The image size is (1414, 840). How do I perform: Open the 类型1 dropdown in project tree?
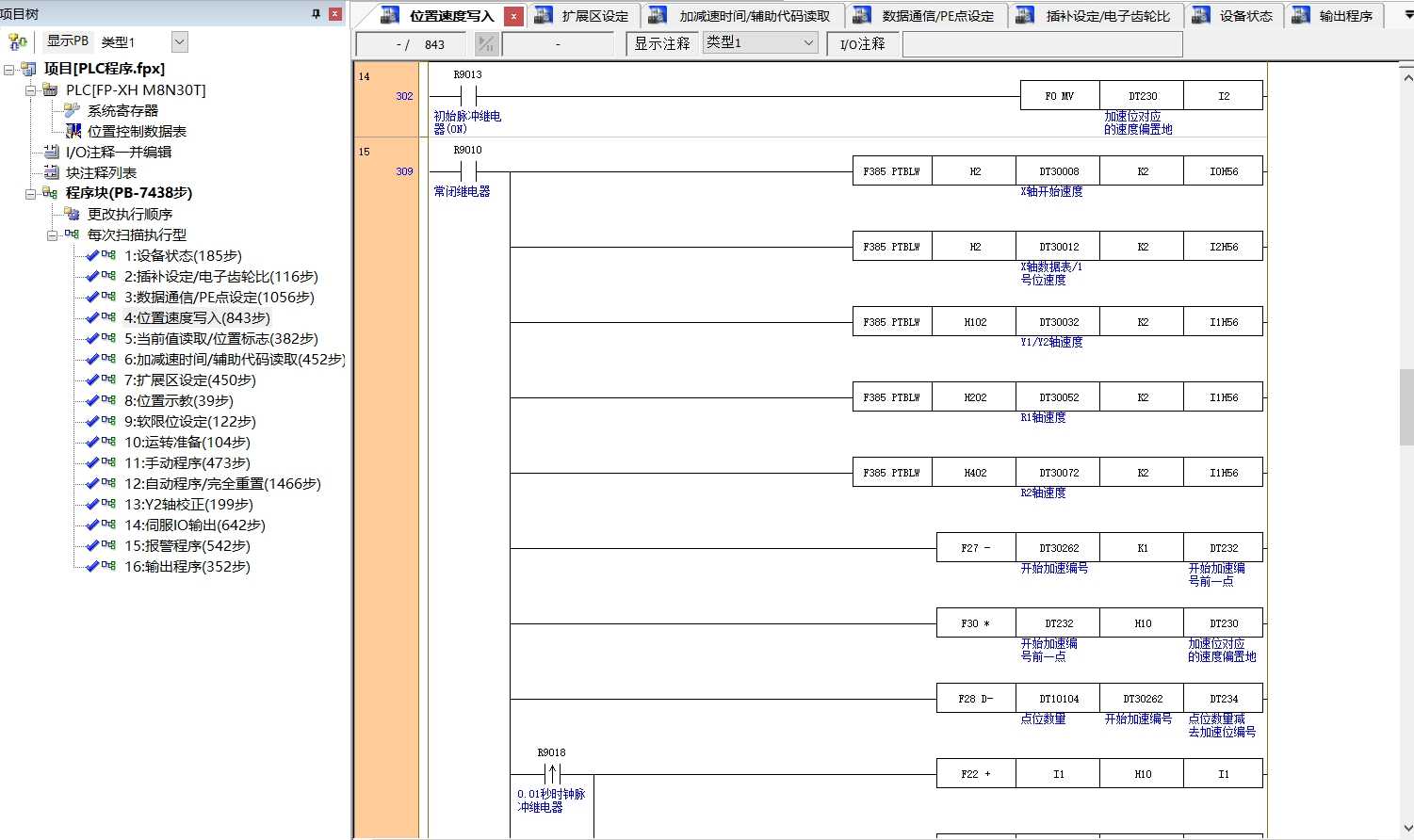[x=180, y=41]
